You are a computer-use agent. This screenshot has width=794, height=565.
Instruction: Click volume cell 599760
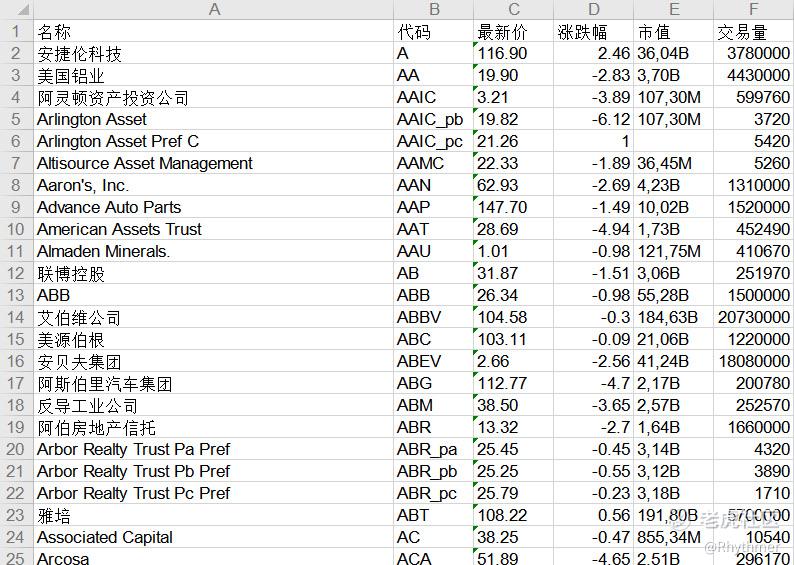click(x=753, y=97)
